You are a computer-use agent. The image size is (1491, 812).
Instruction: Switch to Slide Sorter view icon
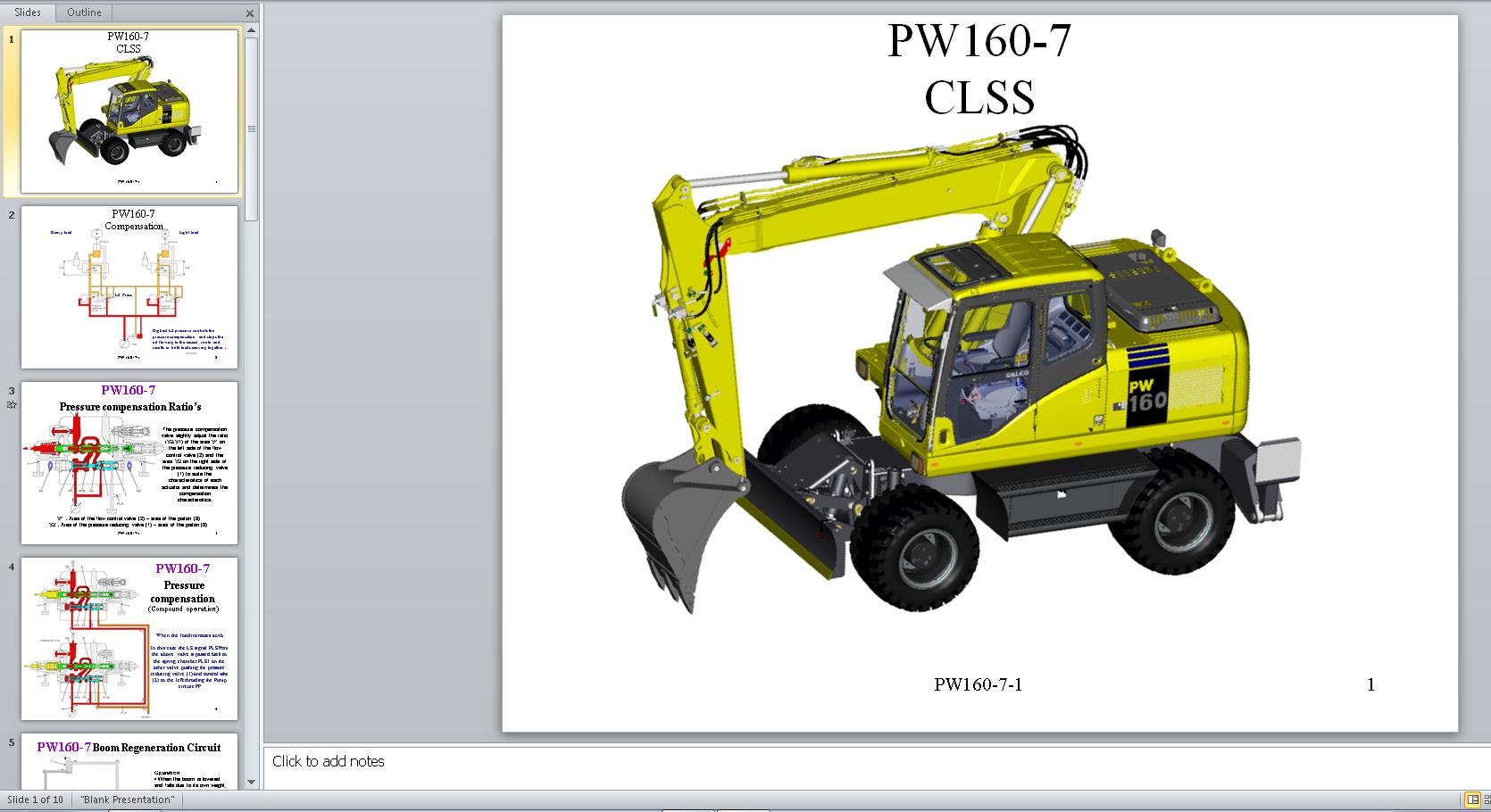[x=1487, y=800]
